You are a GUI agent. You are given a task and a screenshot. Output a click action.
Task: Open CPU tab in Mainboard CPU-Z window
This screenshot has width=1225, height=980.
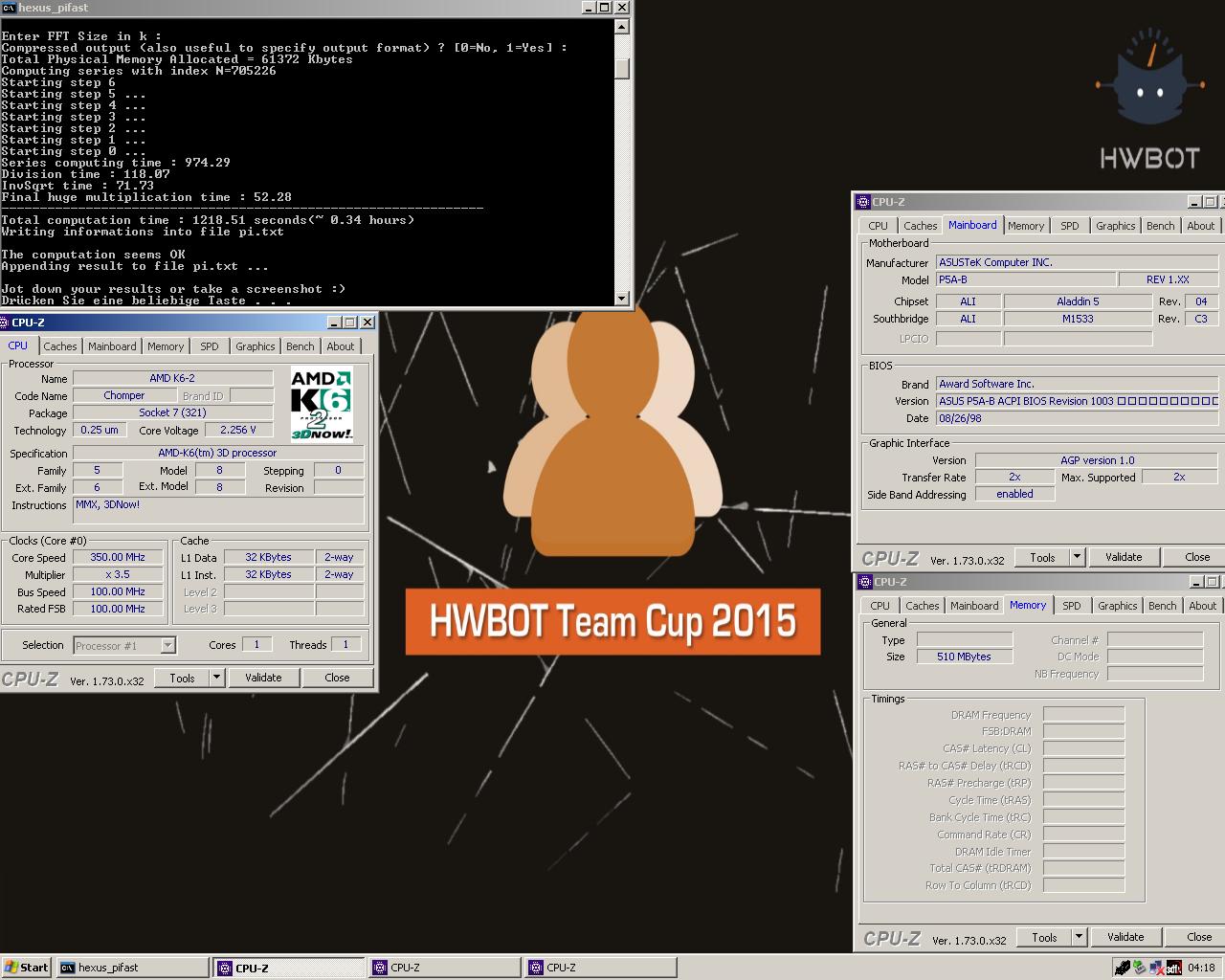tap(879, 226)
